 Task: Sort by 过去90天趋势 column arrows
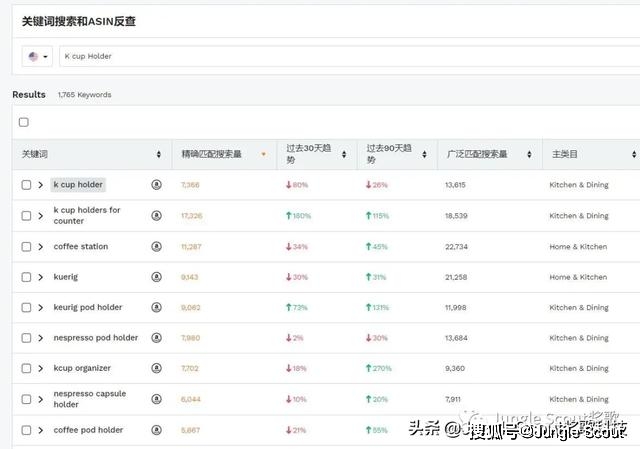(424, 154)
